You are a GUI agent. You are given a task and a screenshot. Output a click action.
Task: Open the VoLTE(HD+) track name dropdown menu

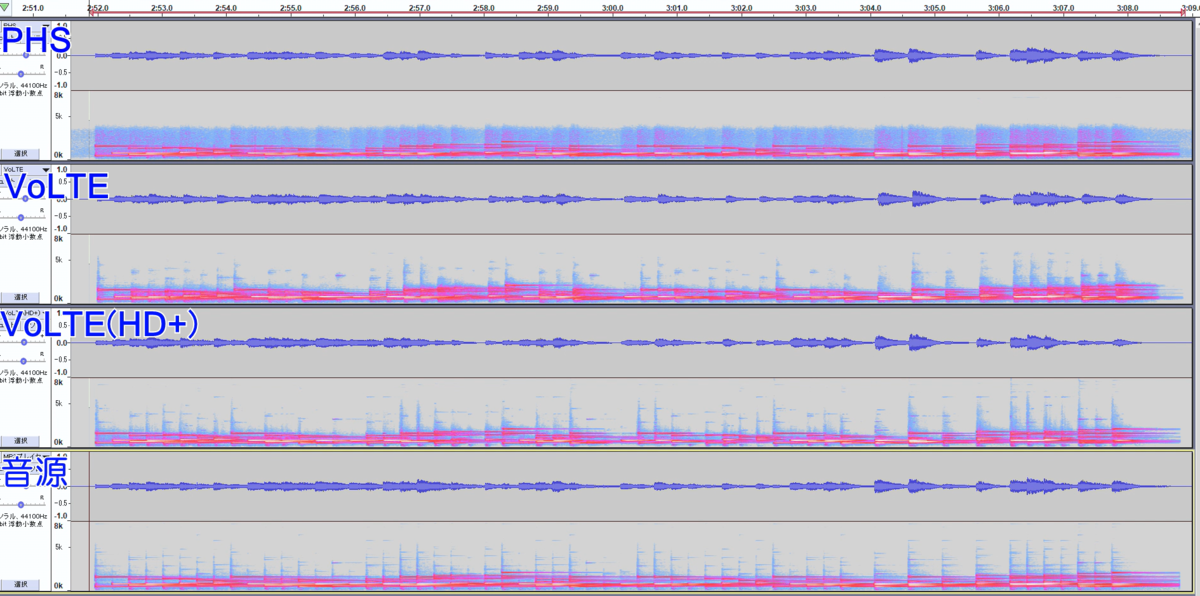click(x=27, y=313)
